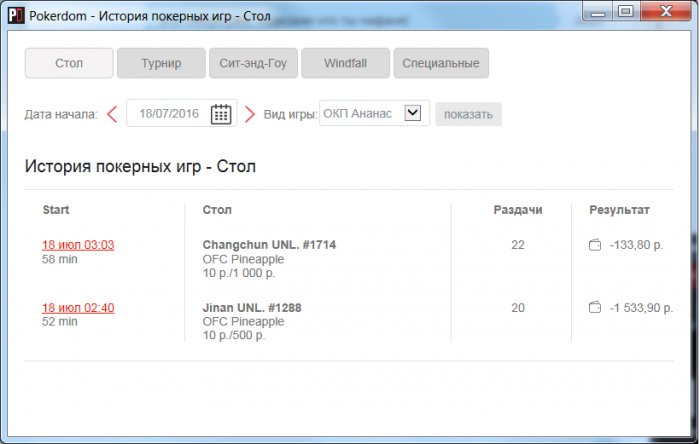Minimize the Pokerdom window
Image resolution: width=700 pixels, height=444 pixels.
pos(598,11)
